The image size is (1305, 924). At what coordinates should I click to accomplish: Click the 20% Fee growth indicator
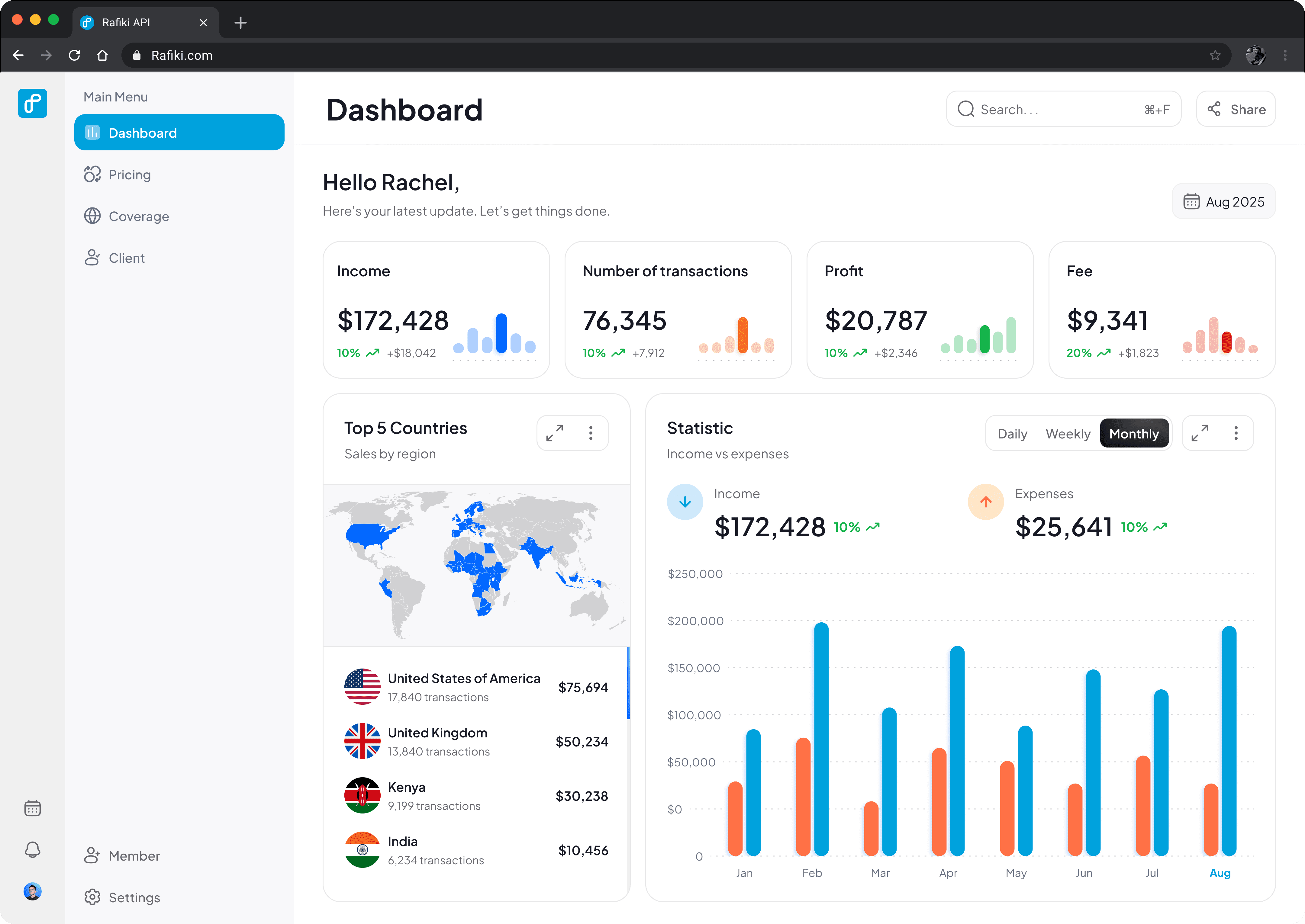[x=1088, y=353]
